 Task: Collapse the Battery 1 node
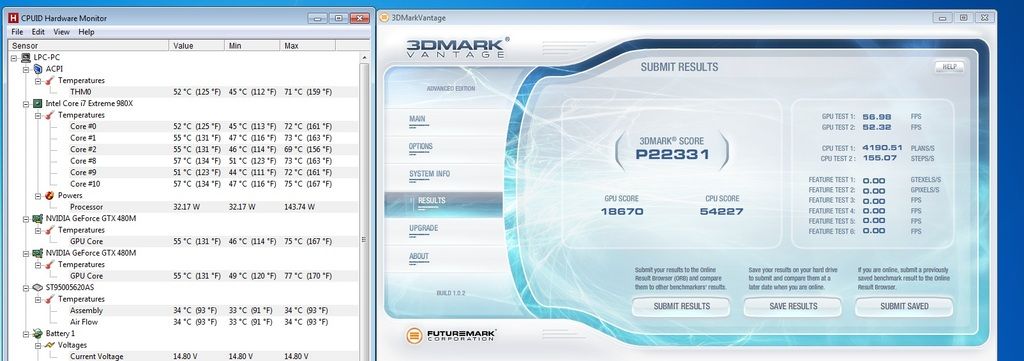(x=25, y=334)
